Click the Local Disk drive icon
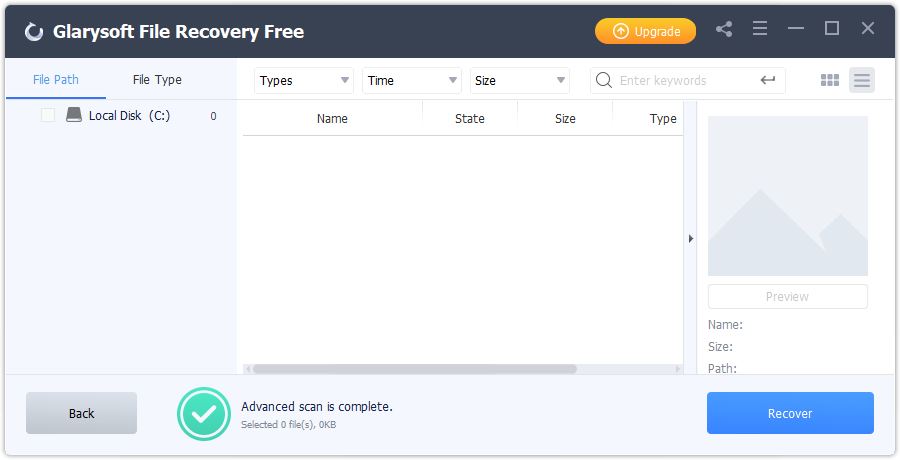Viewport: 900px width, 460px height. pos(73,115)
